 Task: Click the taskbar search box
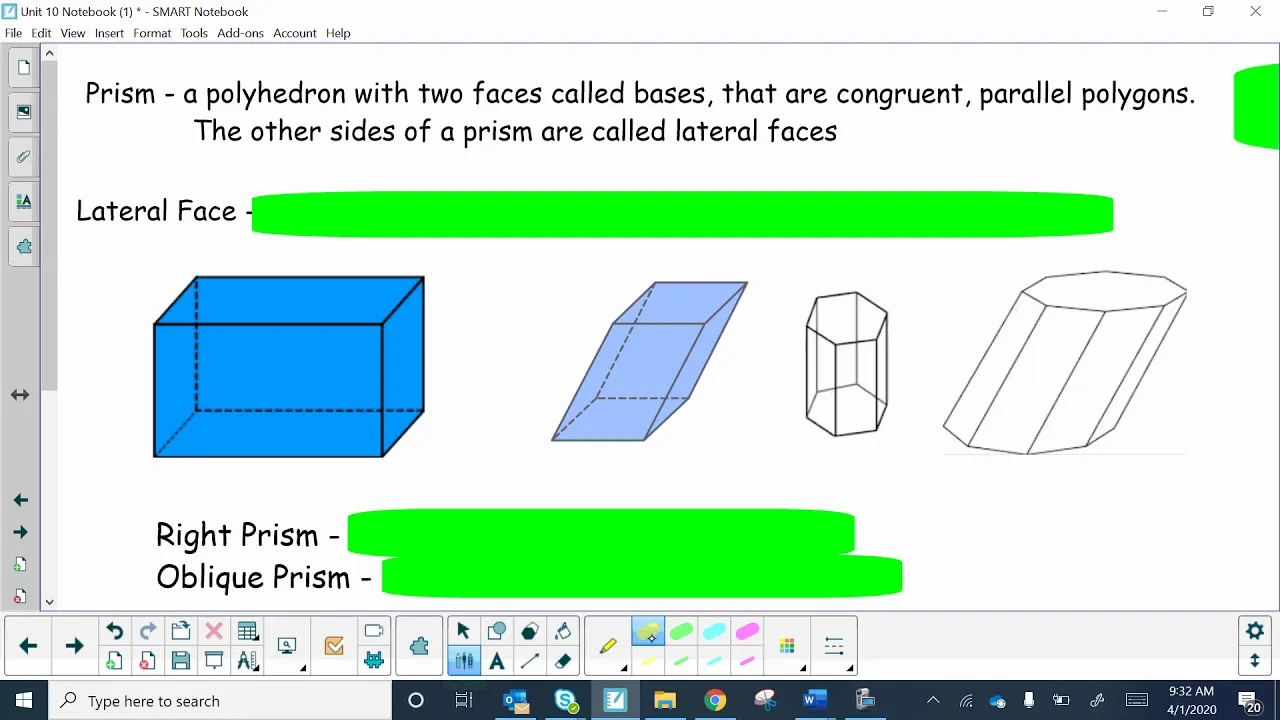[220, 700]
